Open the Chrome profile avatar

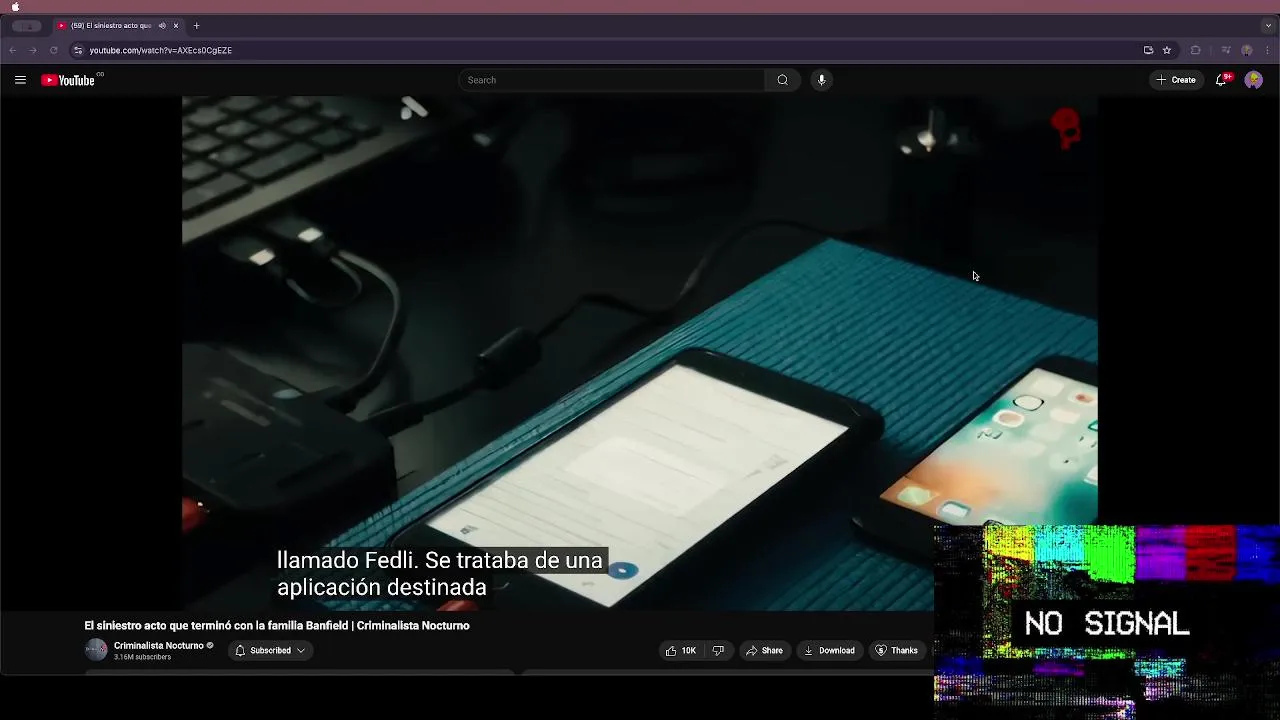click(x=1247, y=50)
